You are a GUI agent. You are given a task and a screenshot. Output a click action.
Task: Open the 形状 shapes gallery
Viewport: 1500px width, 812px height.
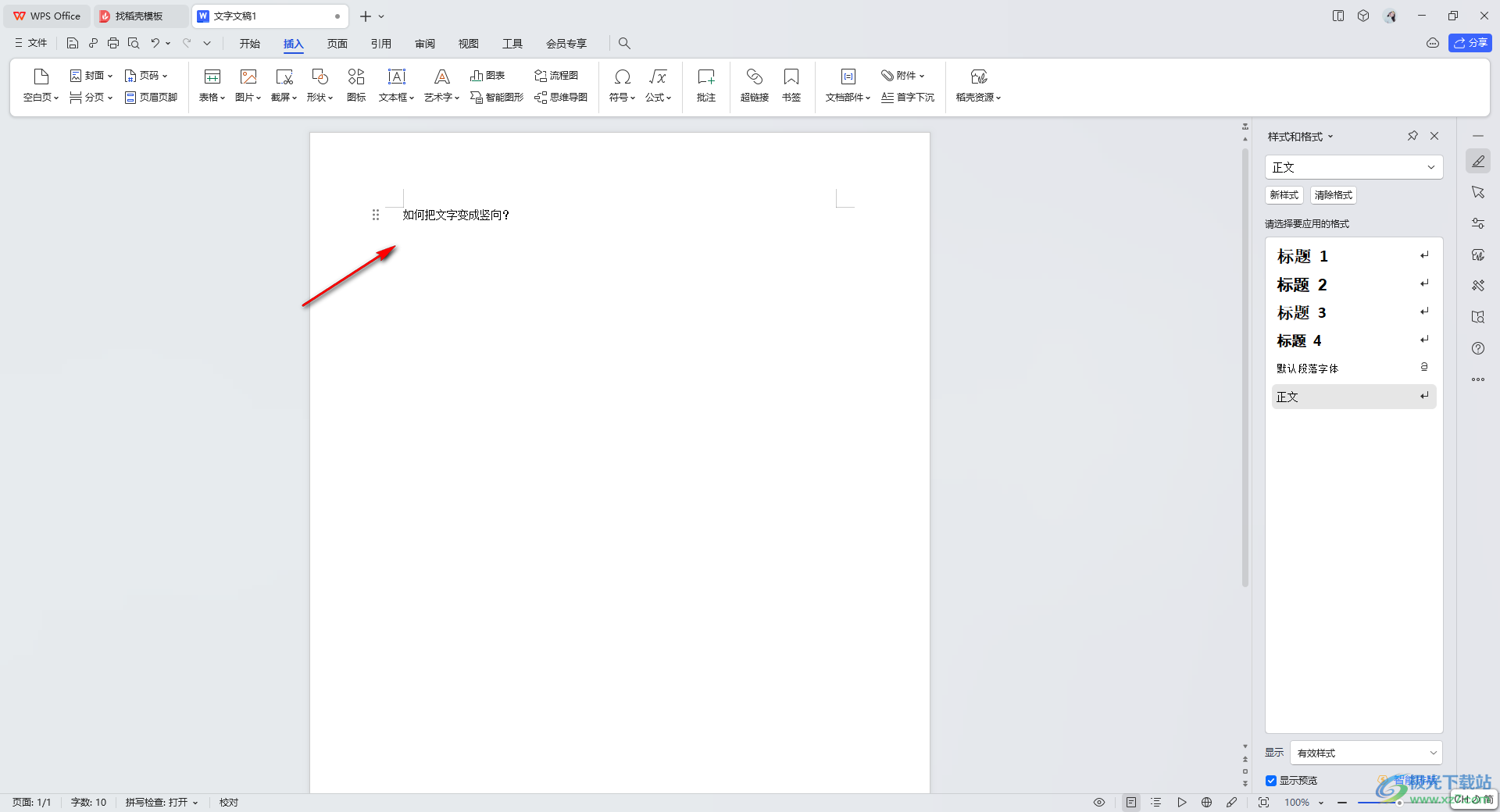tap(320, 85)
